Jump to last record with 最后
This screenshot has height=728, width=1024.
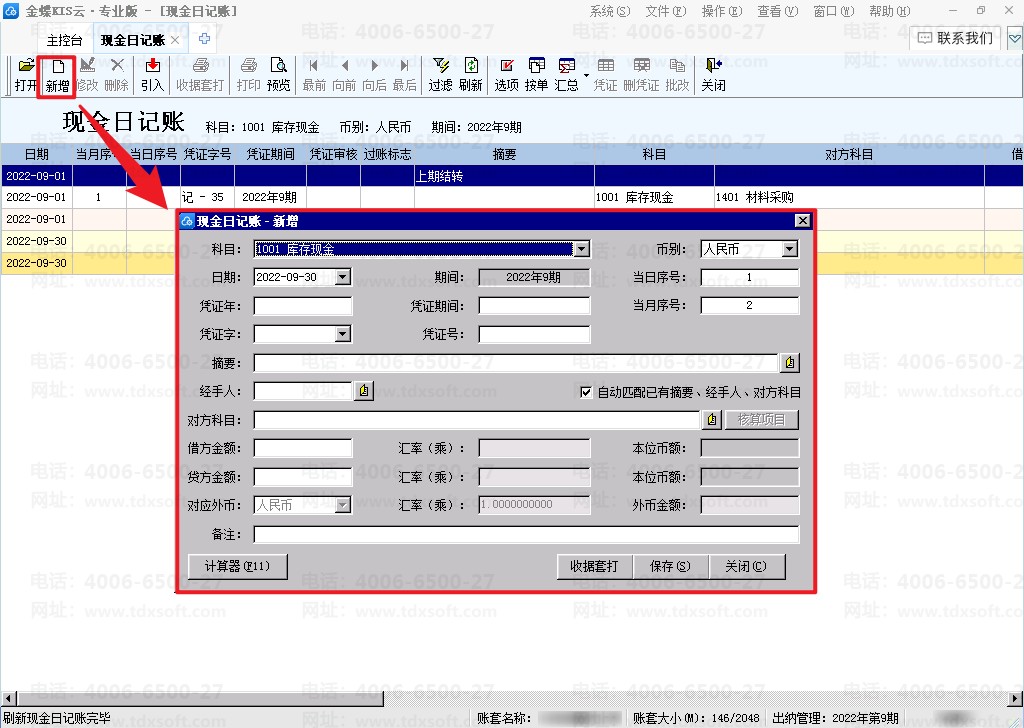pyautogui.click(x=404, y=75)
